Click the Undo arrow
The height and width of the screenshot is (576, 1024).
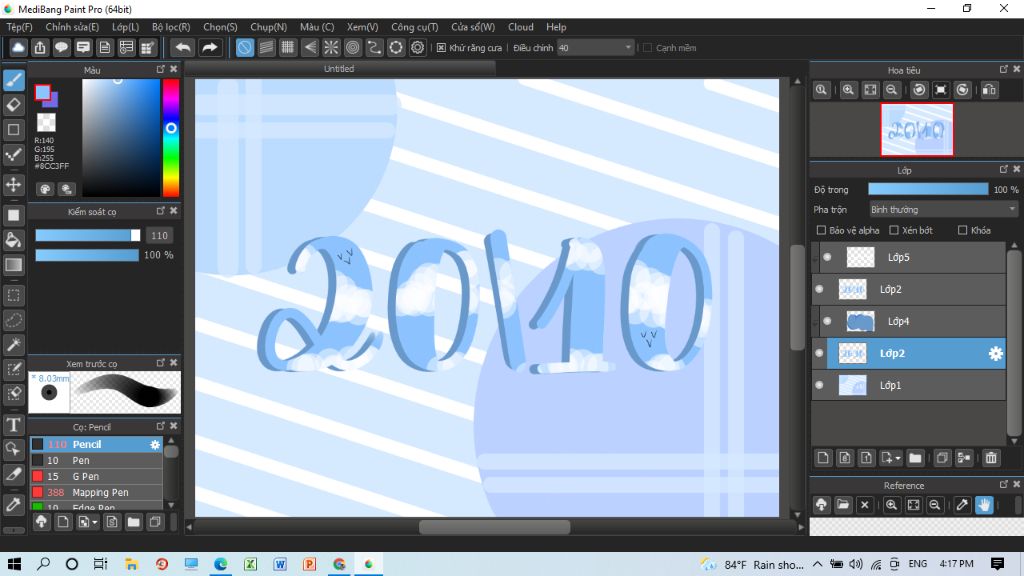tap(184, 48)
